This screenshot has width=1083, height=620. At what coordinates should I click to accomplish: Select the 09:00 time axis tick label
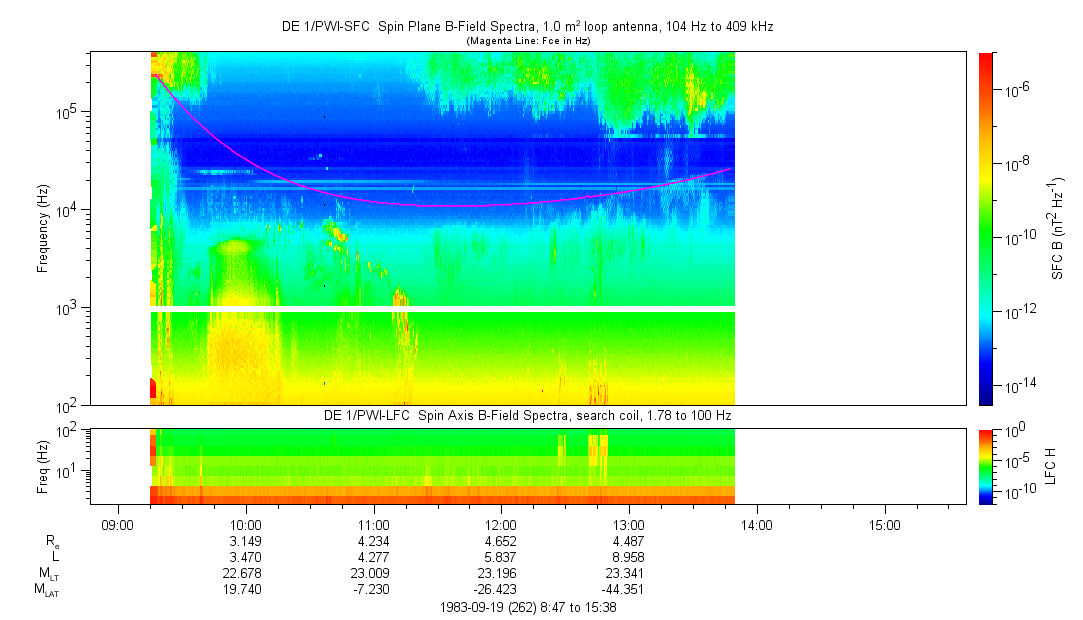click(x=118, y=524)
